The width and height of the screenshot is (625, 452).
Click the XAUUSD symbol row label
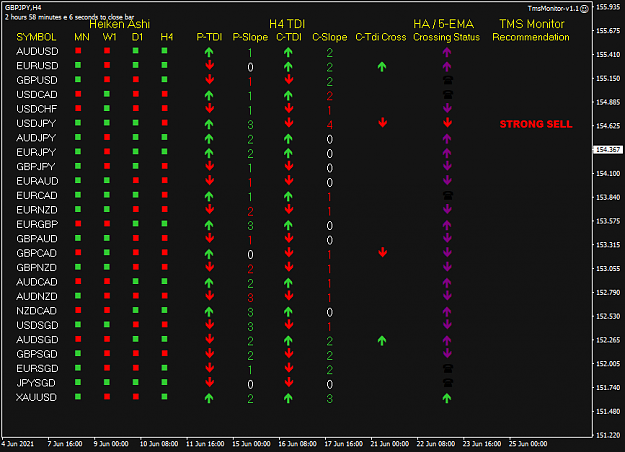pyautogui.click(x=36, y=397)
